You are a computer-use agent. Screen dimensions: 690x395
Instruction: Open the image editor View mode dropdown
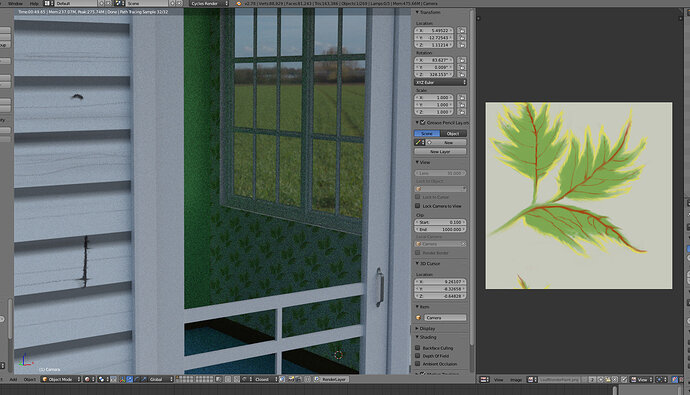tap(642, 379)
